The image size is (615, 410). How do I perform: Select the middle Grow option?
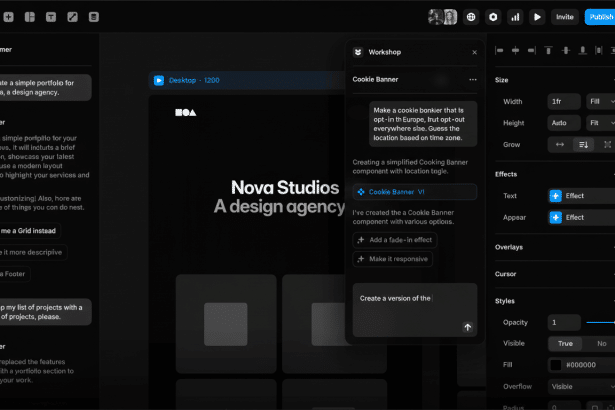584,145
